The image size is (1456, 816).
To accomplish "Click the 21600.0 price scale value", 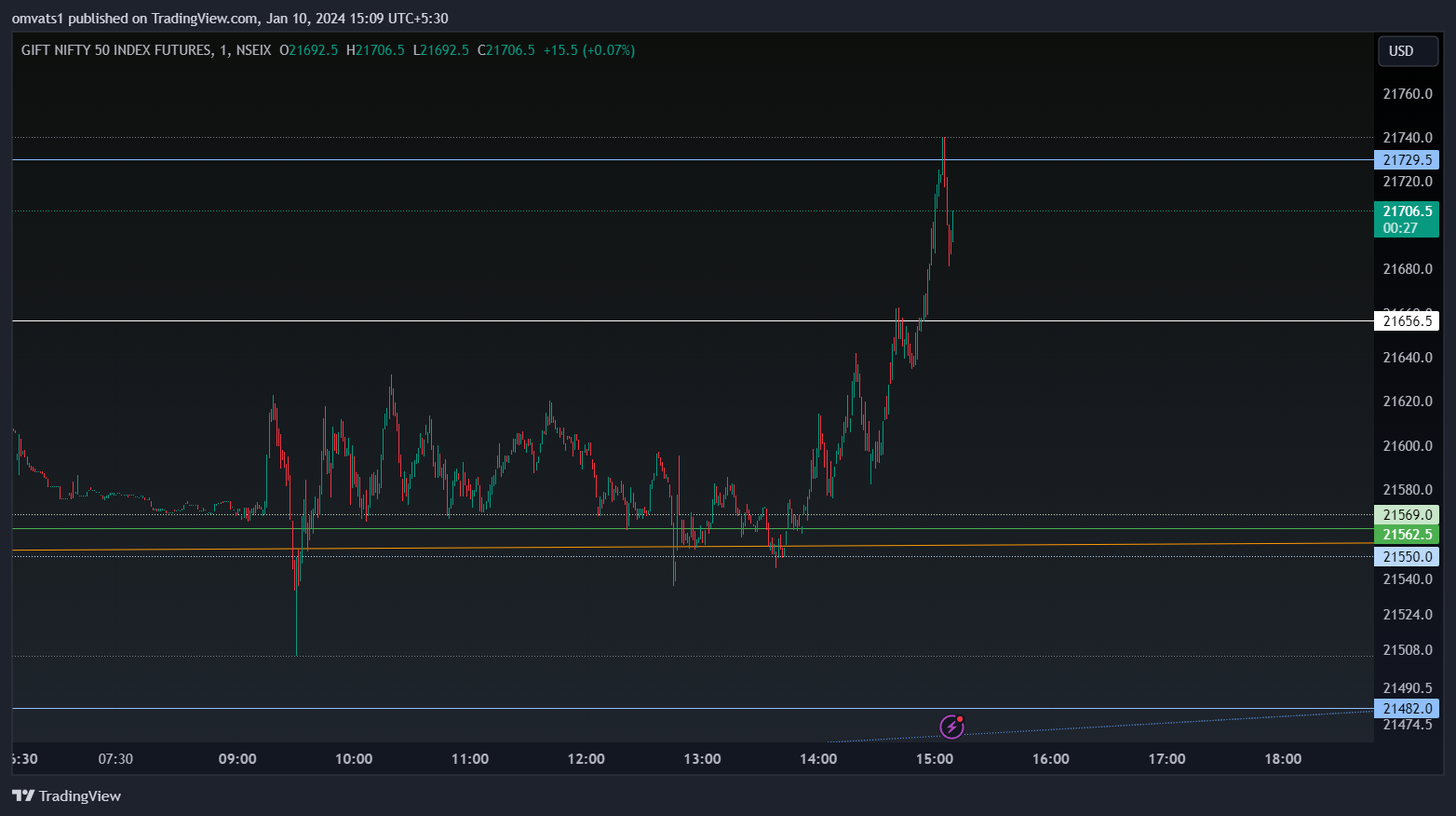I will (x=1408, y=446).
